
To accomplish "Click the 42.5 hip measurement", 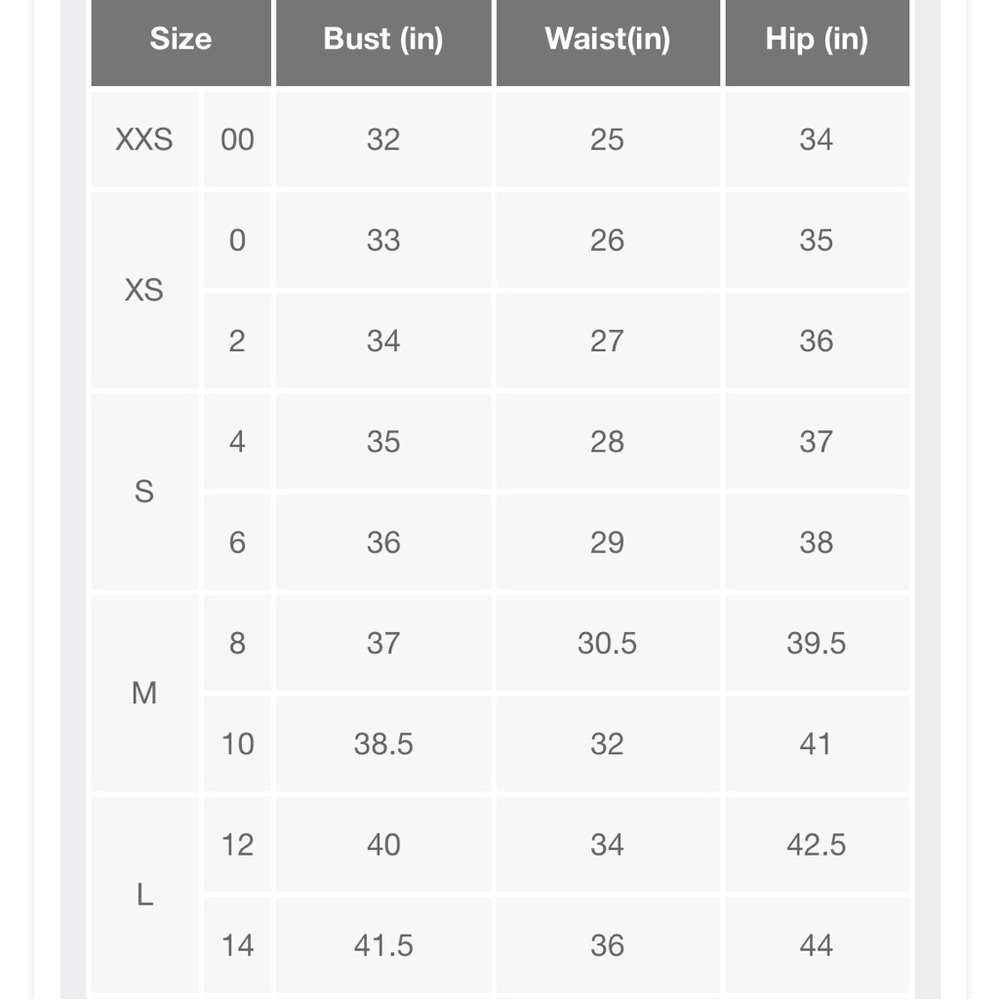I will tap(817, 844).
